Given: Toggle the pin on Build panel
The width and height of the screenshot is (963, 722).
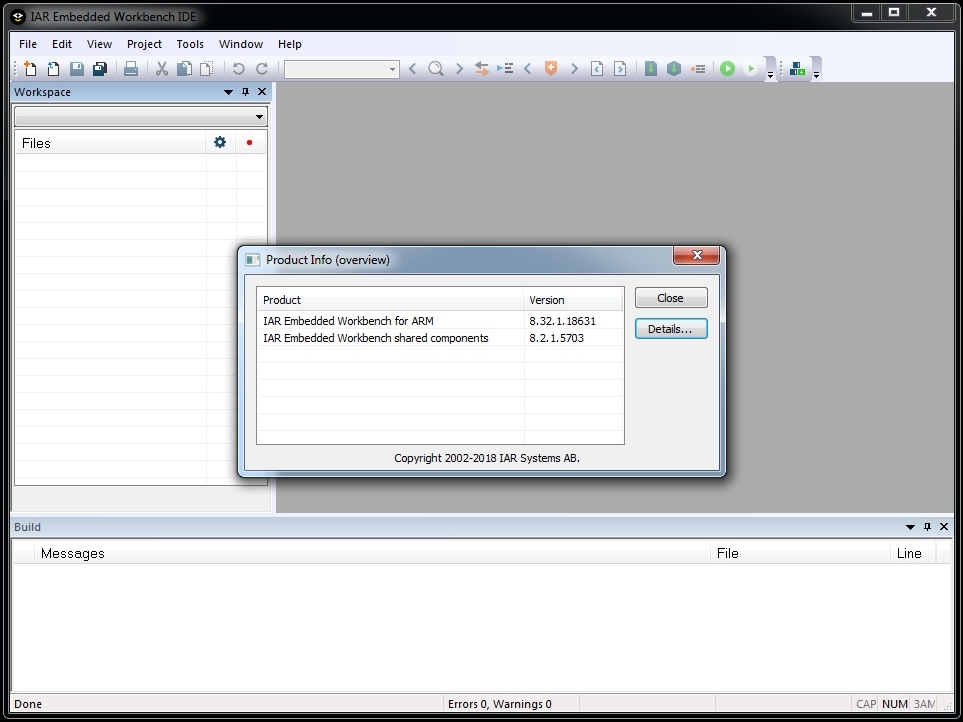Looking at the screenshot, I should [x=927, y=527].
